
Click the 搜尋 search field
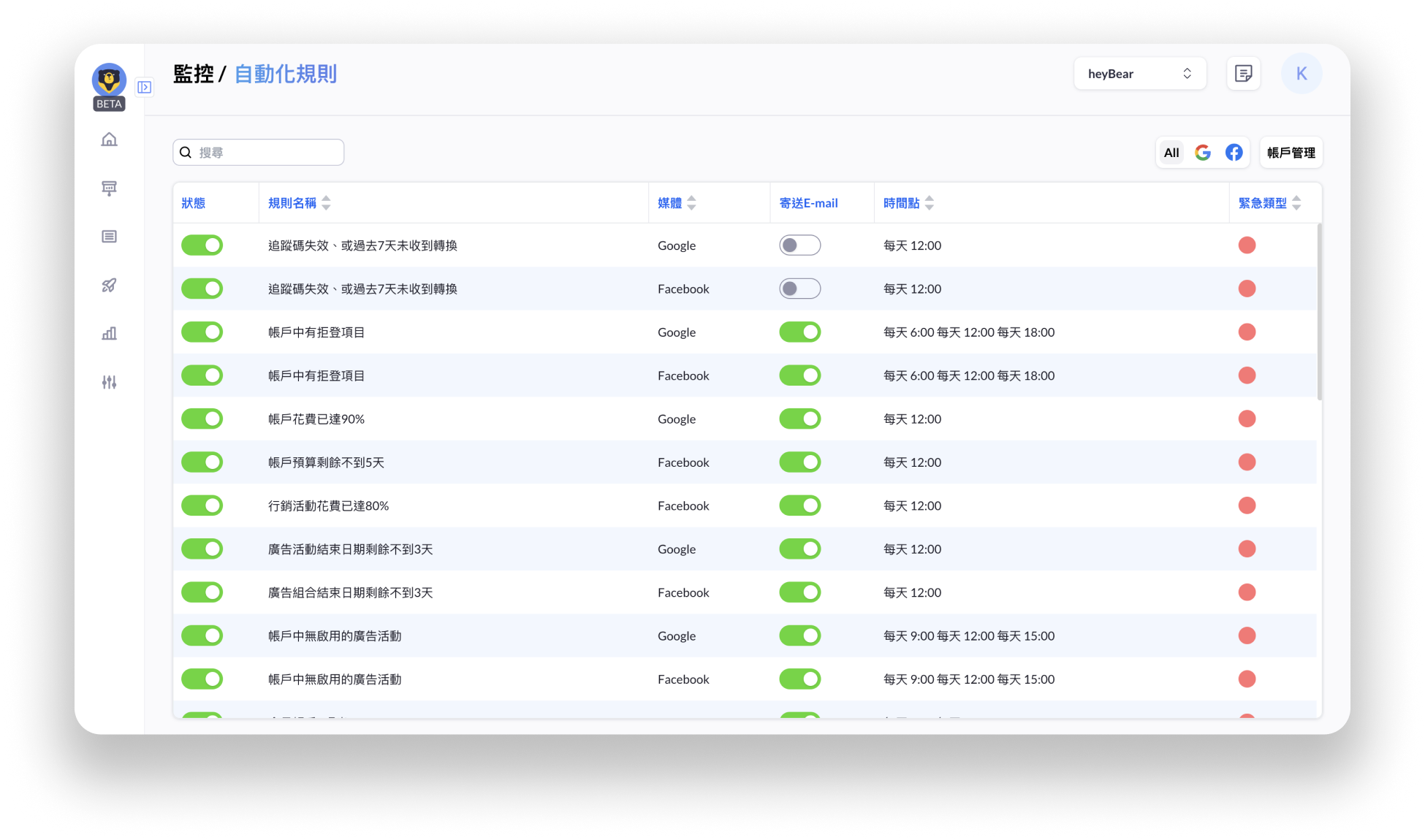coord(267,153)
